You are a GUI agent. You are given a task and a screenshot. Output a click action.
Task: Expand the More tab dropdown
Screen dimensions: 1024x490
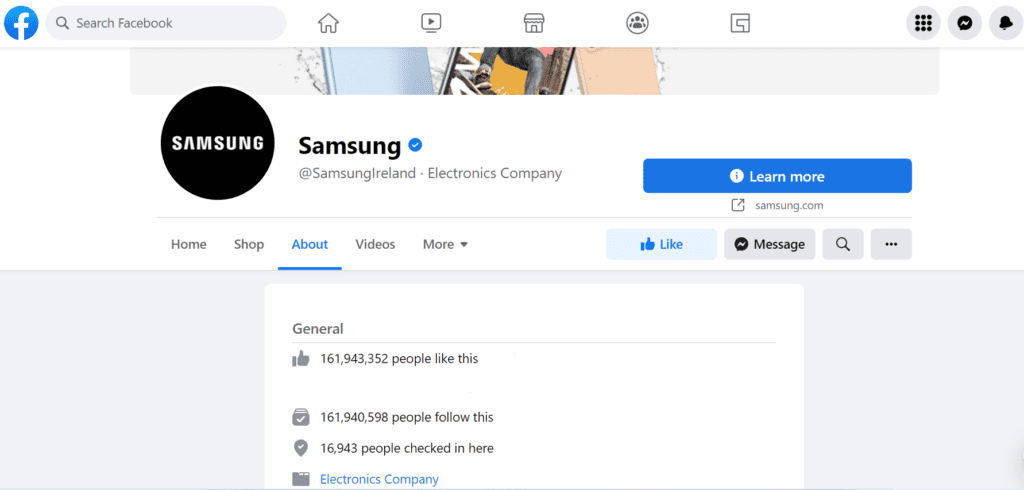point(445,244)
